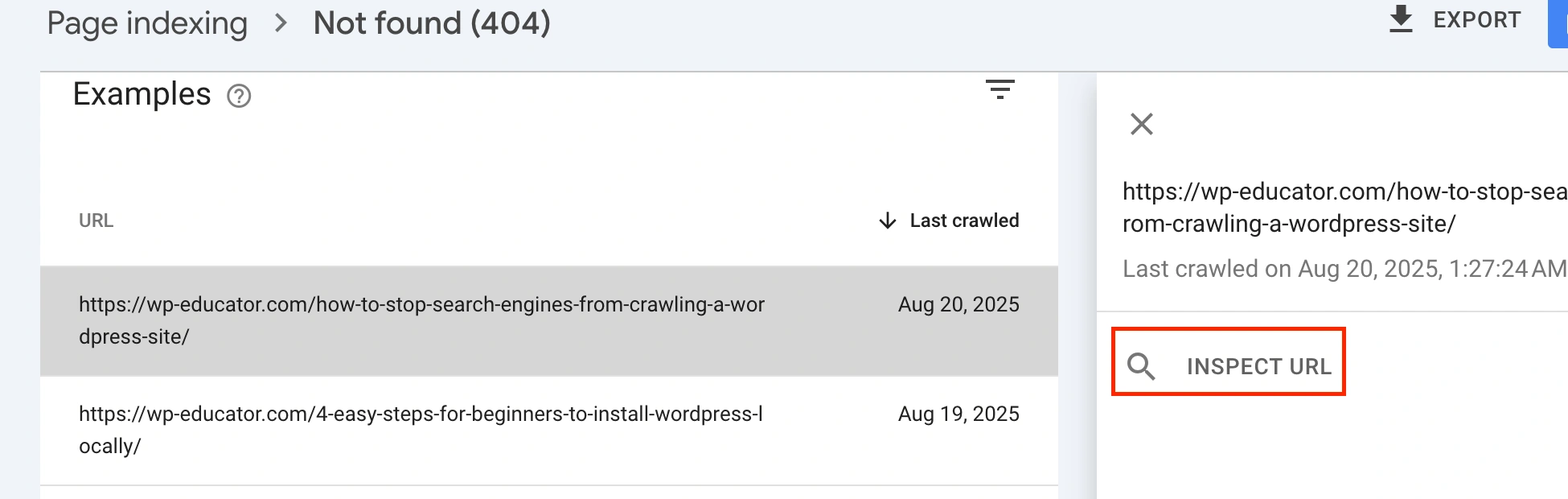The image size is (1568, 499).
Task: Select the how-to-stop-search-engines URL row
Action: [421, 320]
